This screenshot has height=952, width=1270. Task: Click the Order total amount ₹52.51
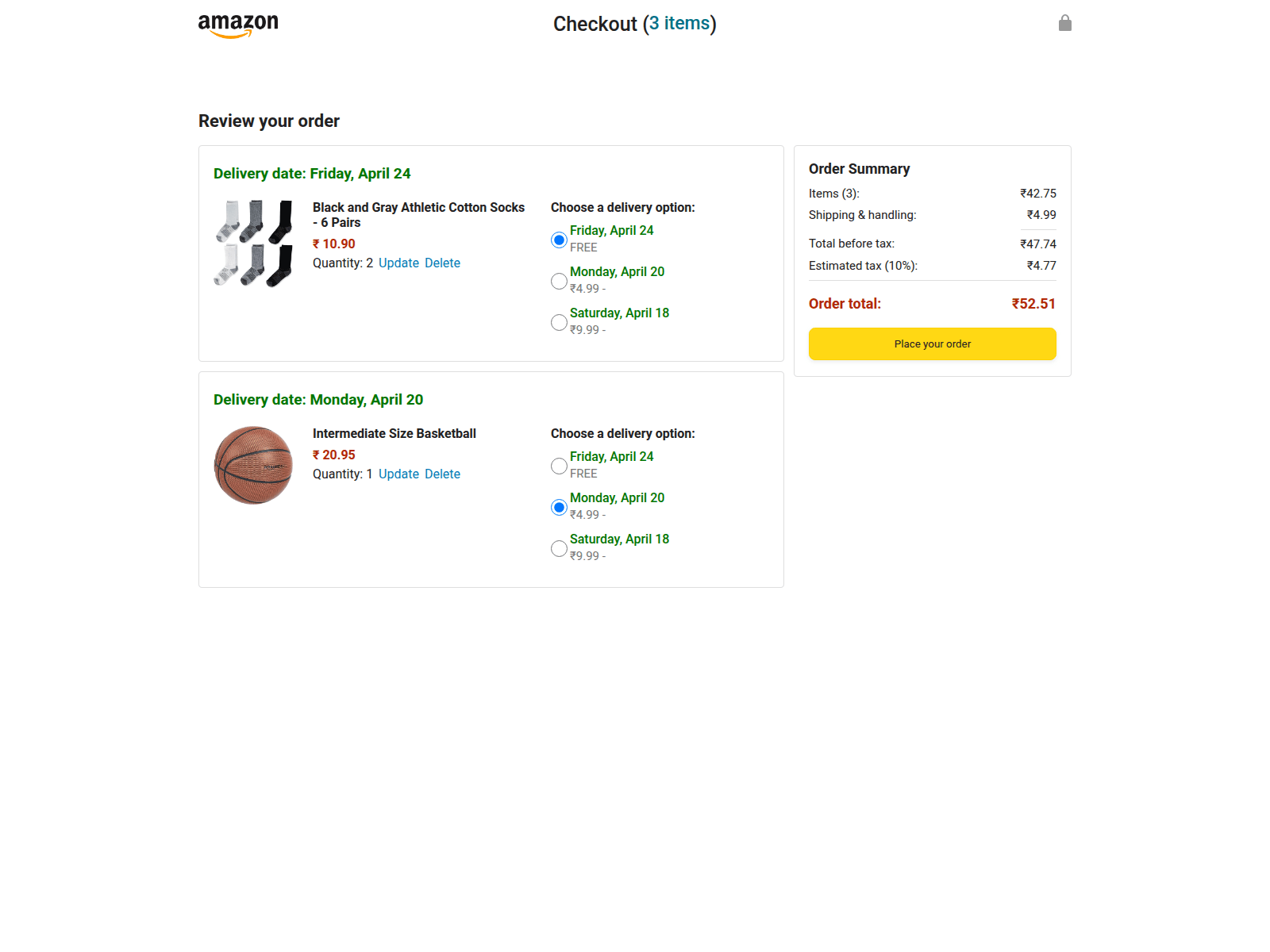click(1033, 304)
